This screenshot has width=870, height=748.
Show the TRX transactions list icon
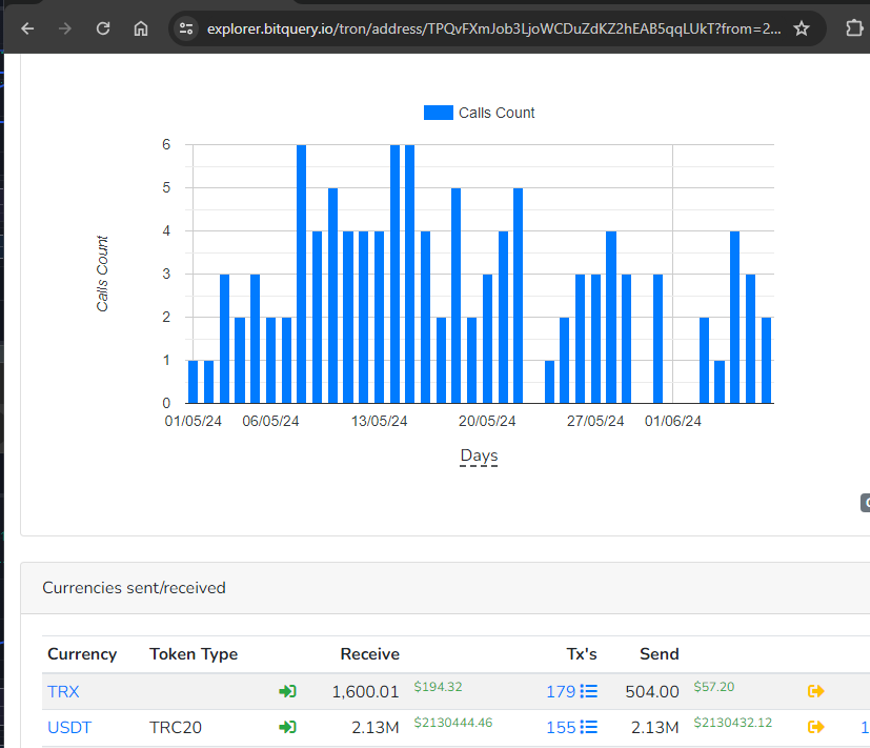(x=589, y=691)
